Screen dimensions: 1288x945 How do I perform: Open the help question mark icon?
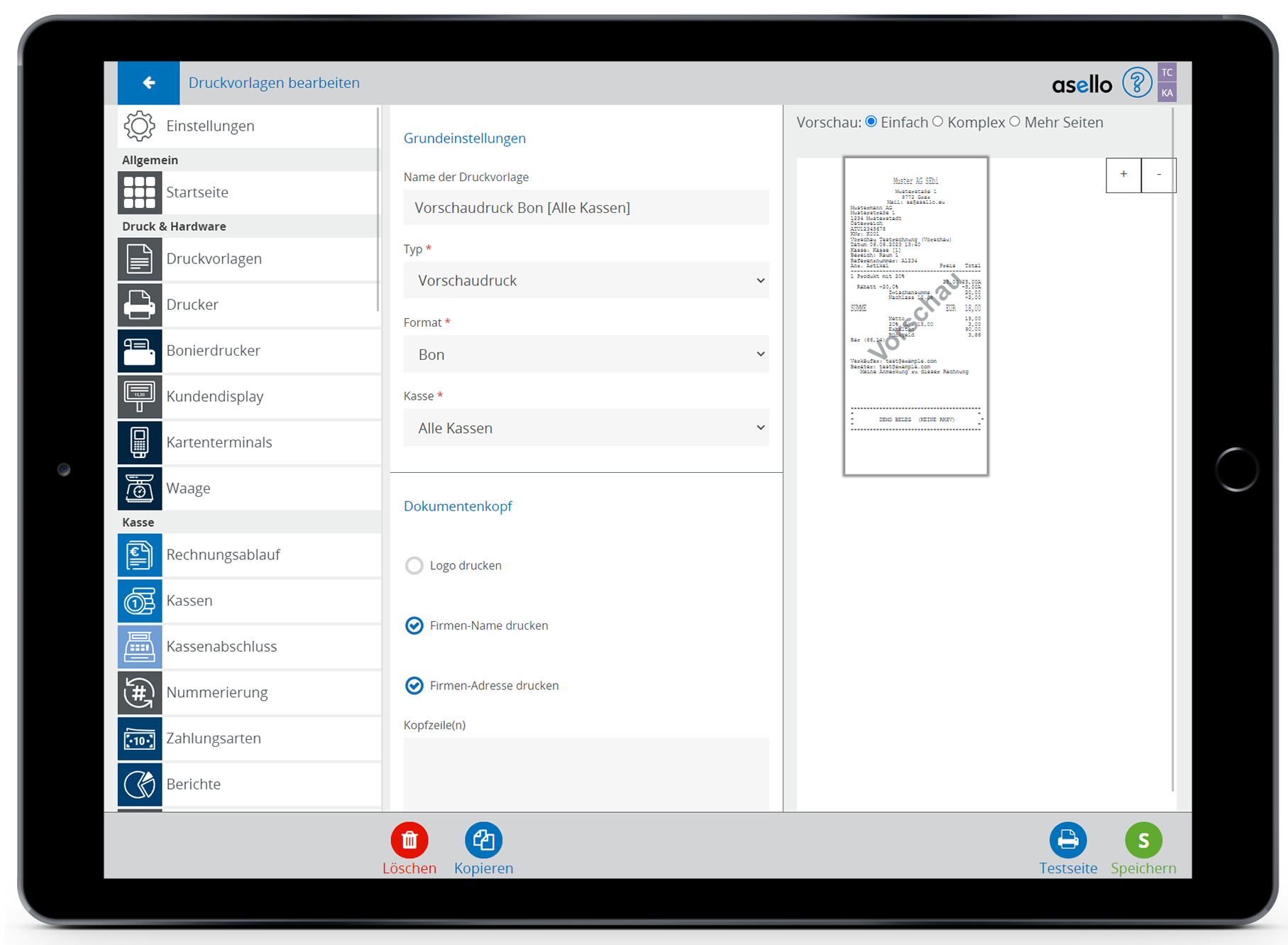tap(1136, 83)
